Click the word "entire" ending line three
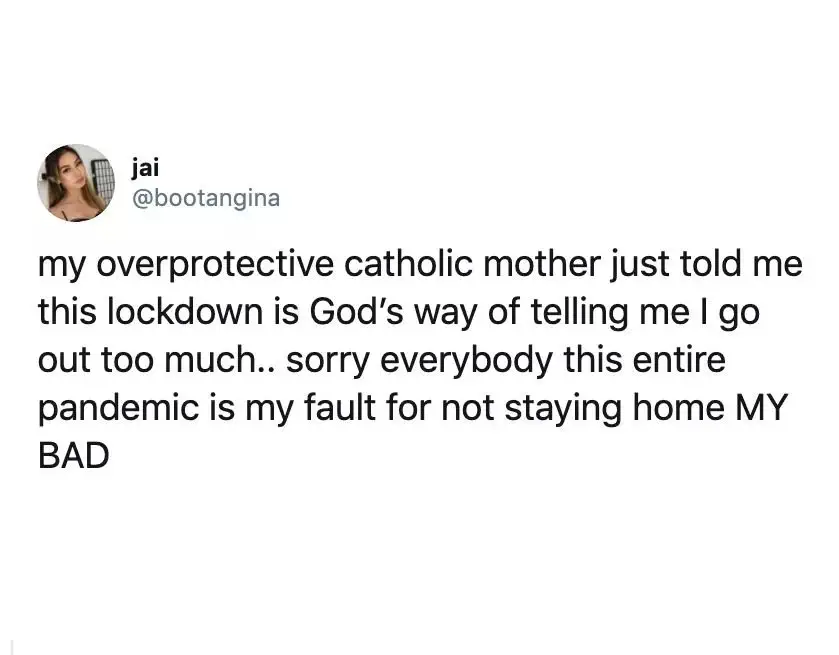Image resolution: width=839 pixels, height=655 pixels. [680, 360]
